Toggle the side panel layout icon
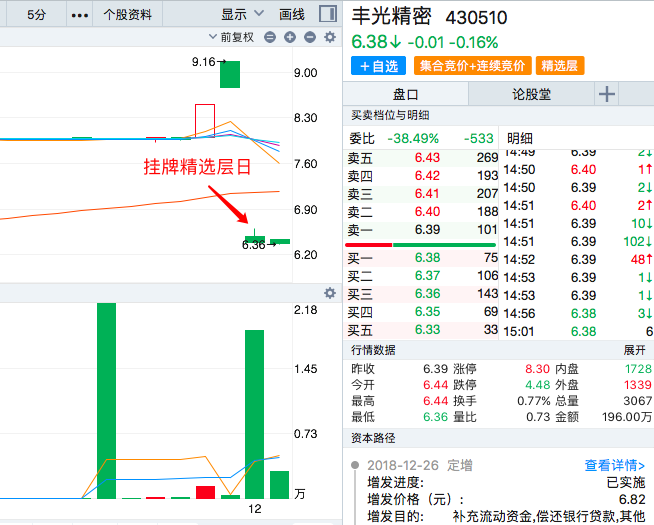 [x=328, y=14]
